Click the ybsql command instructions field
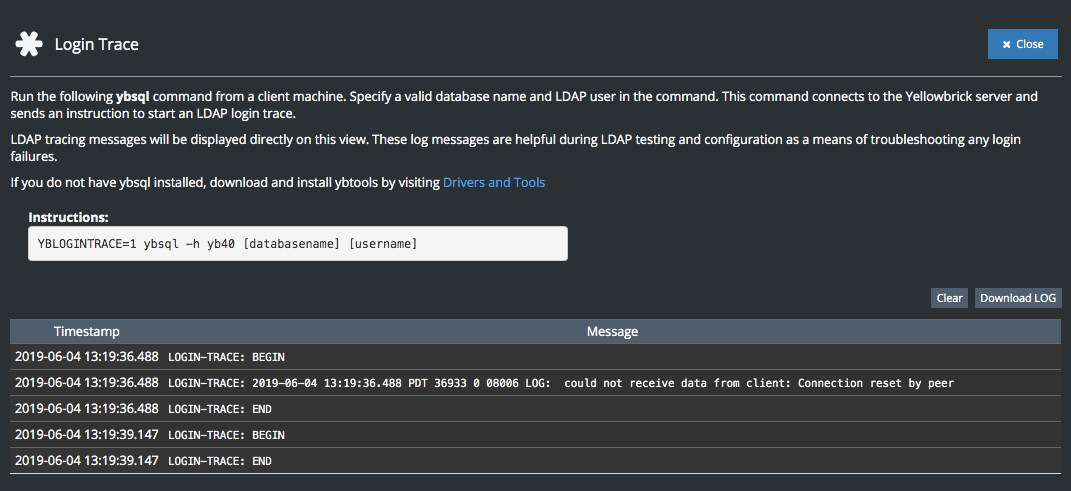Screen dimensions: 1071x491 click(x=297, y=243)
